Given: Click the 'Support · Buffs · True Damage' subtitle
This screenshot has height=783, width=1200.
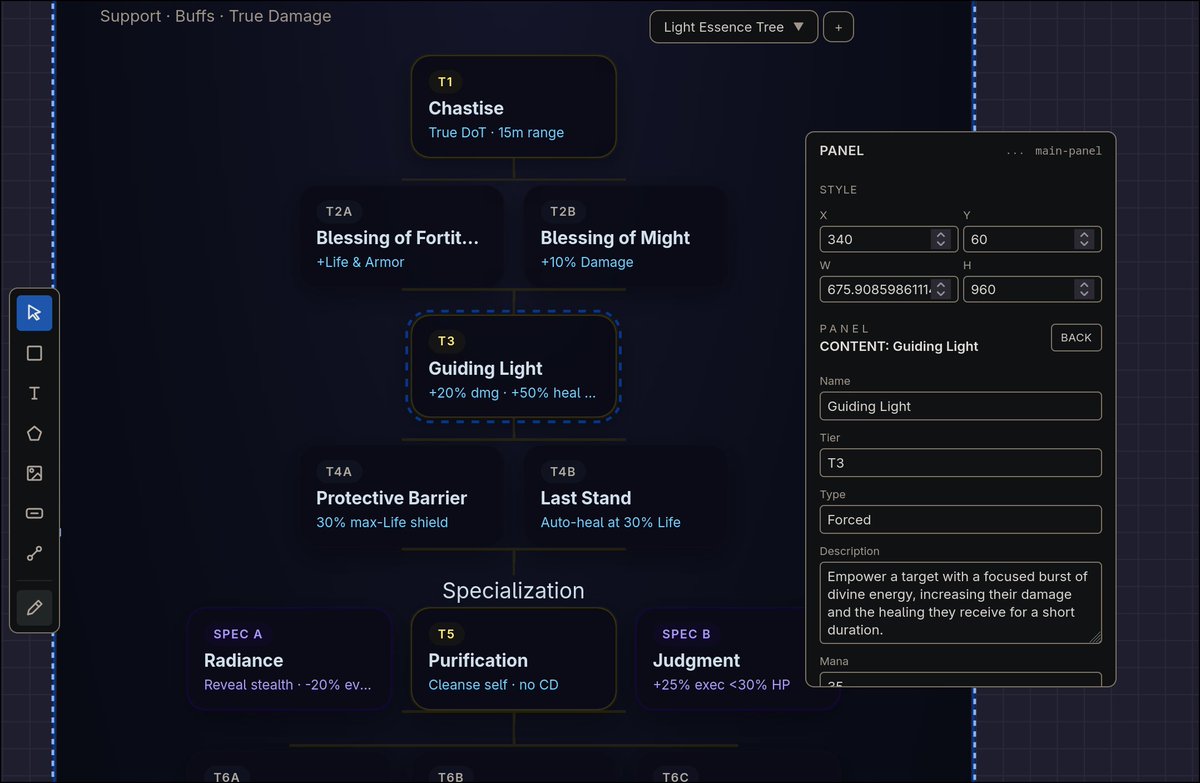Looking at the screenshot, I should pos(215,16).
